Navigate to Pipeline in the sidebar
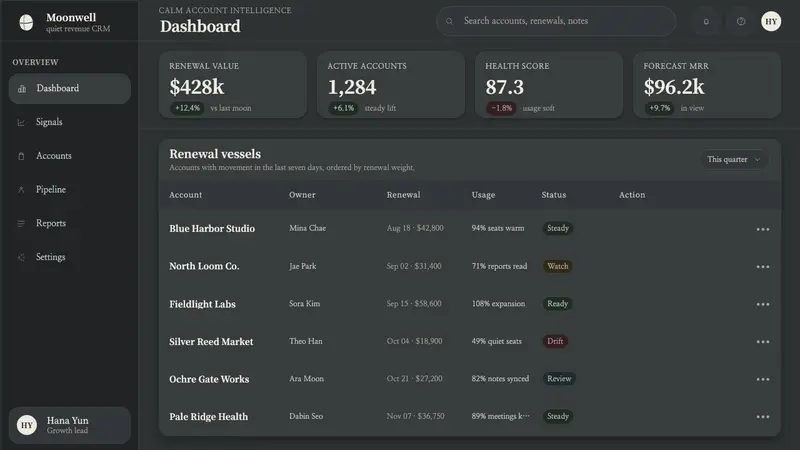800x450 pixels. 69,189
